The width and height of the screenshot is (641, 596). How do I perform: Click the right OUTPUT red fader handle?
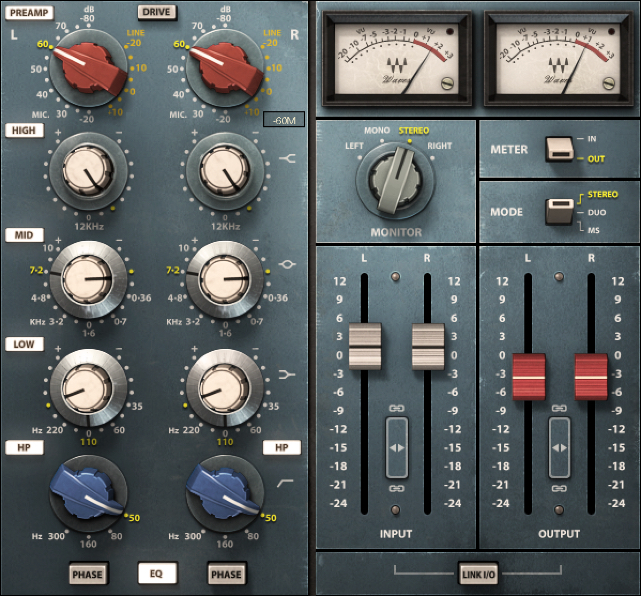(x=591, y=376)
